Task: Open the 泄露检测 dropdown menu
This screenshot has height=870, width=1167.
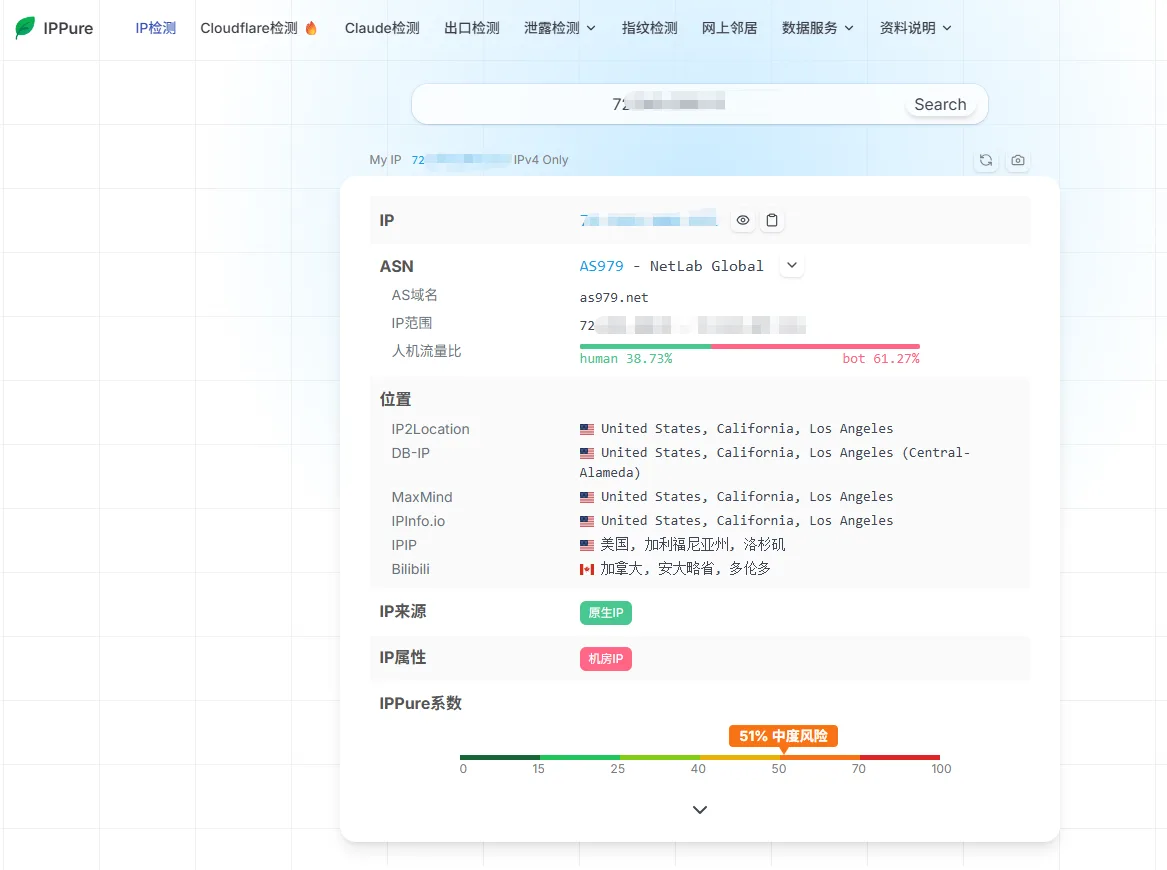Action: (x=559, y=28)
